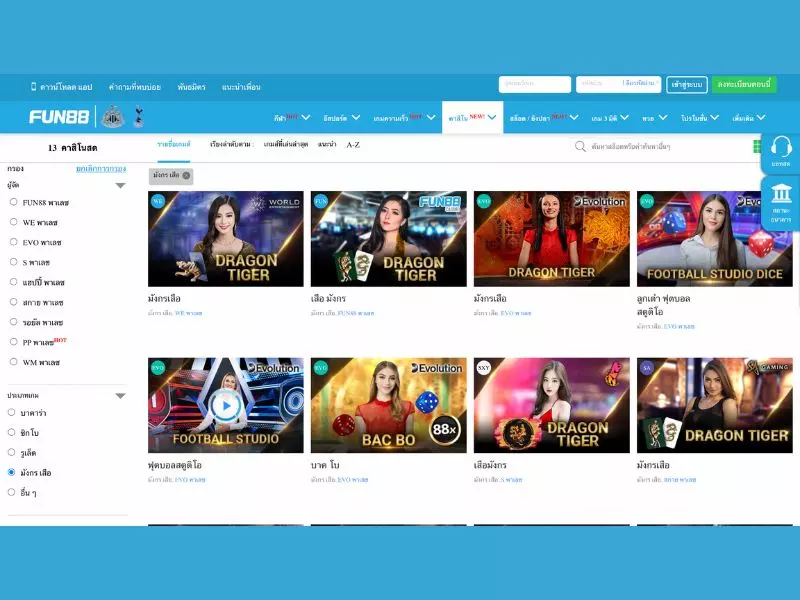Image resolution: width=800 pixels, height=600 pixels.
Task: Click FUN badge on FUN88 Dragon Tiger card
Action: [321, 201]
